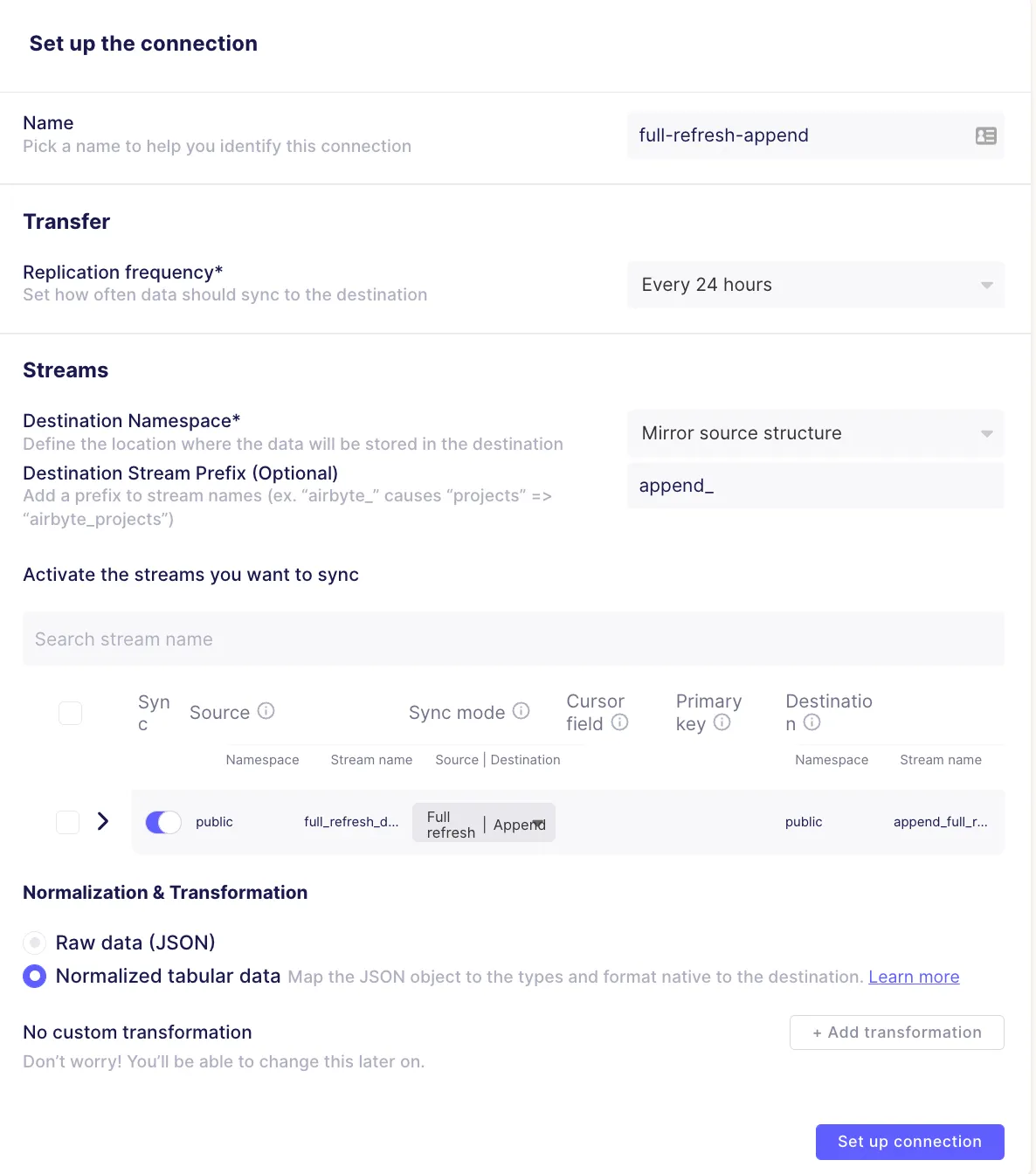Tick the checkbox on the full_refresh stream row

(67, 822)
